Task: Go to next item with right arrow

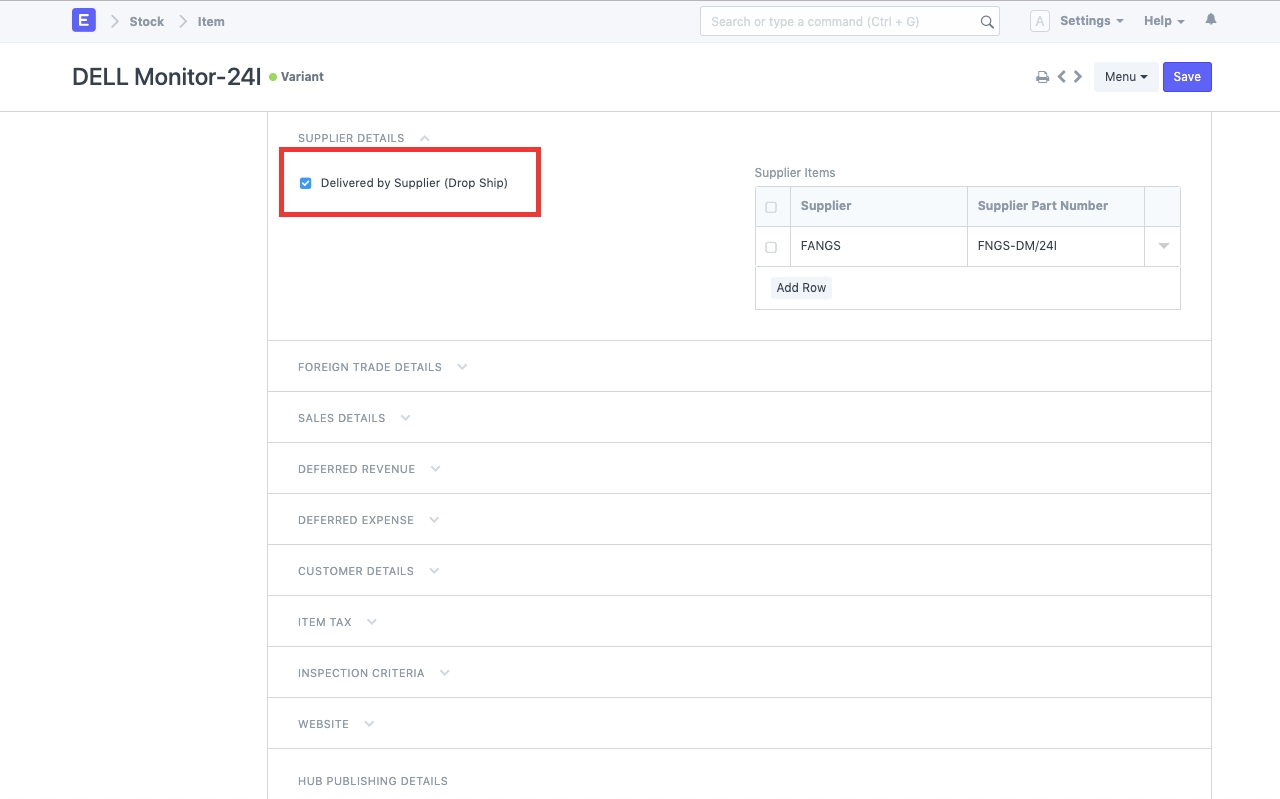Action: point(1078,77)
